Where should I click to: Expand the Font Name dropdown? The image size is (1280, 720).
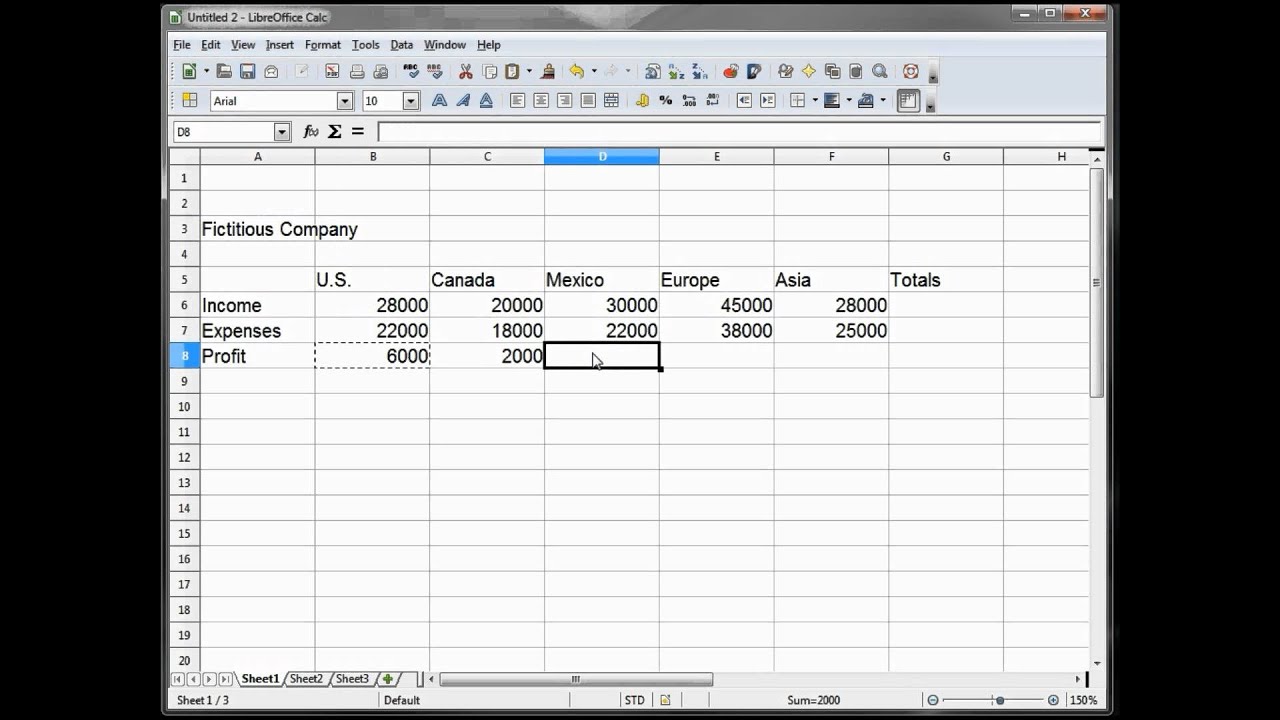(344, 101)
